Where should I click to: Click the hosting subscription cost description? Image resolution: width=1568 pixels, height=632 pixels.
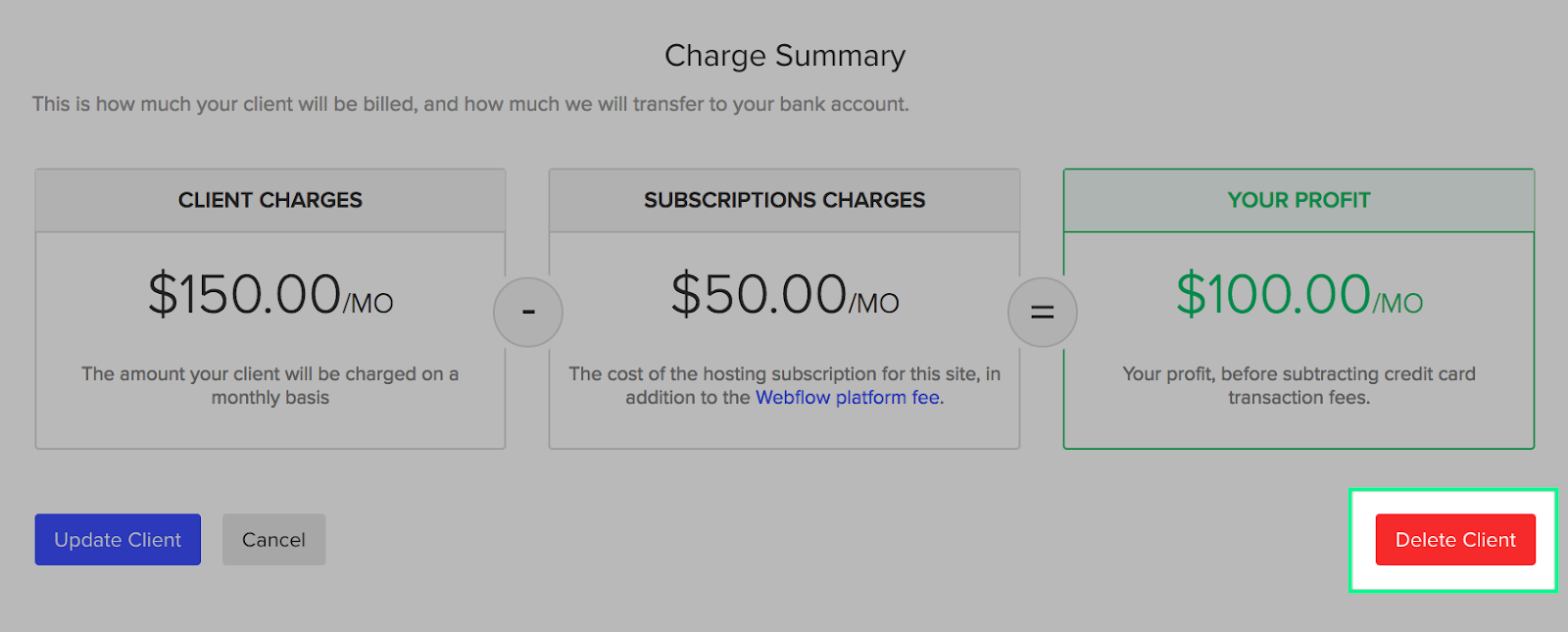tap(784, 374)
